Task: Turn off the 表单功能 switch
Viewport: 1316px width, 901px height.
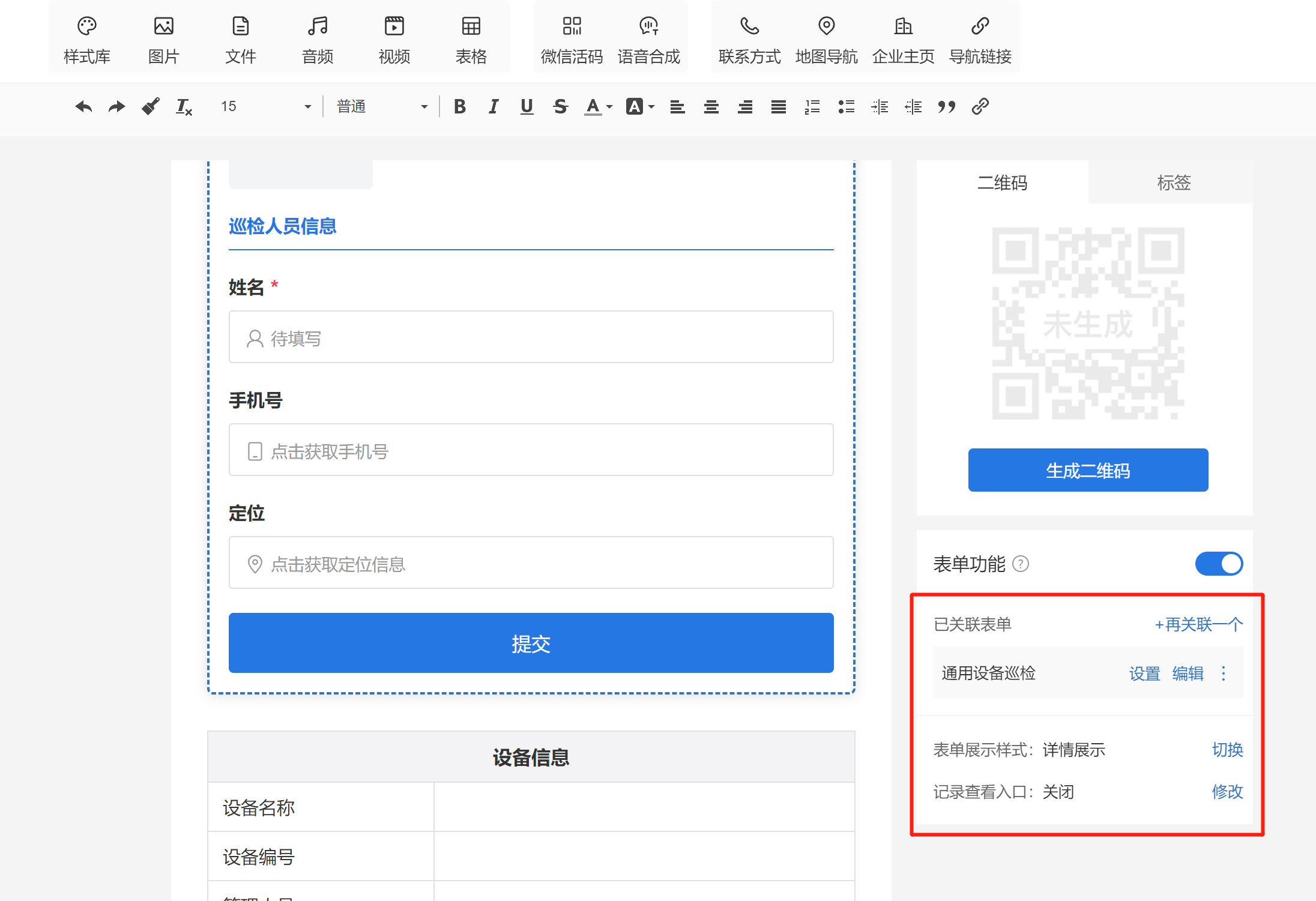Action: click(x=1219, y=564)
